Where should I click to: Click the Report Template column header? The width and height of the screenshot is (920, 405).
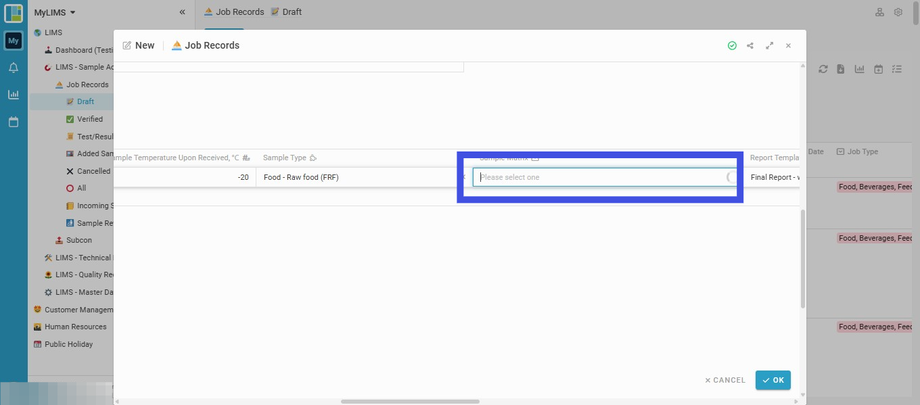point(774,158)
